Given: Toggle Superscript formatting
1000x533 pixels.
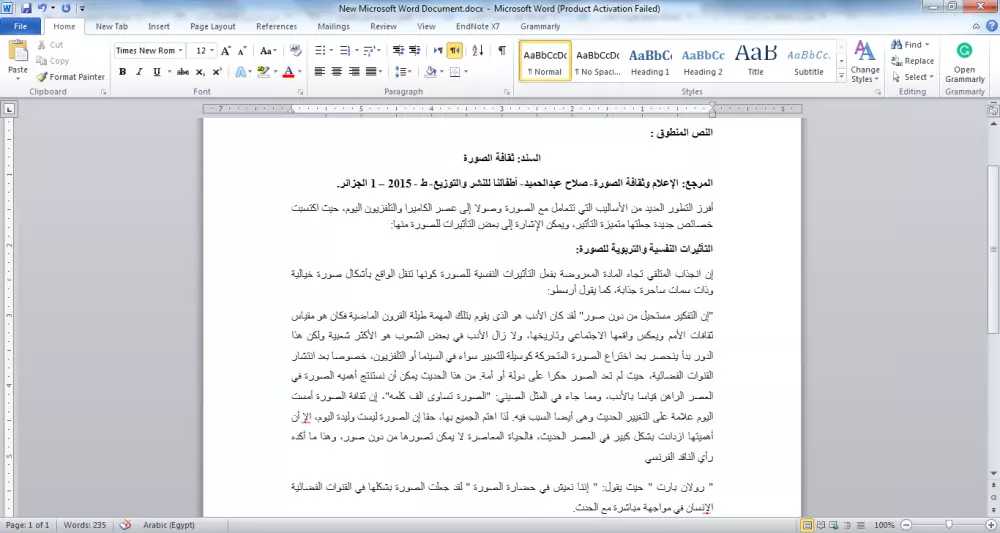Looking at the screenshot, I should click(217, 71).
